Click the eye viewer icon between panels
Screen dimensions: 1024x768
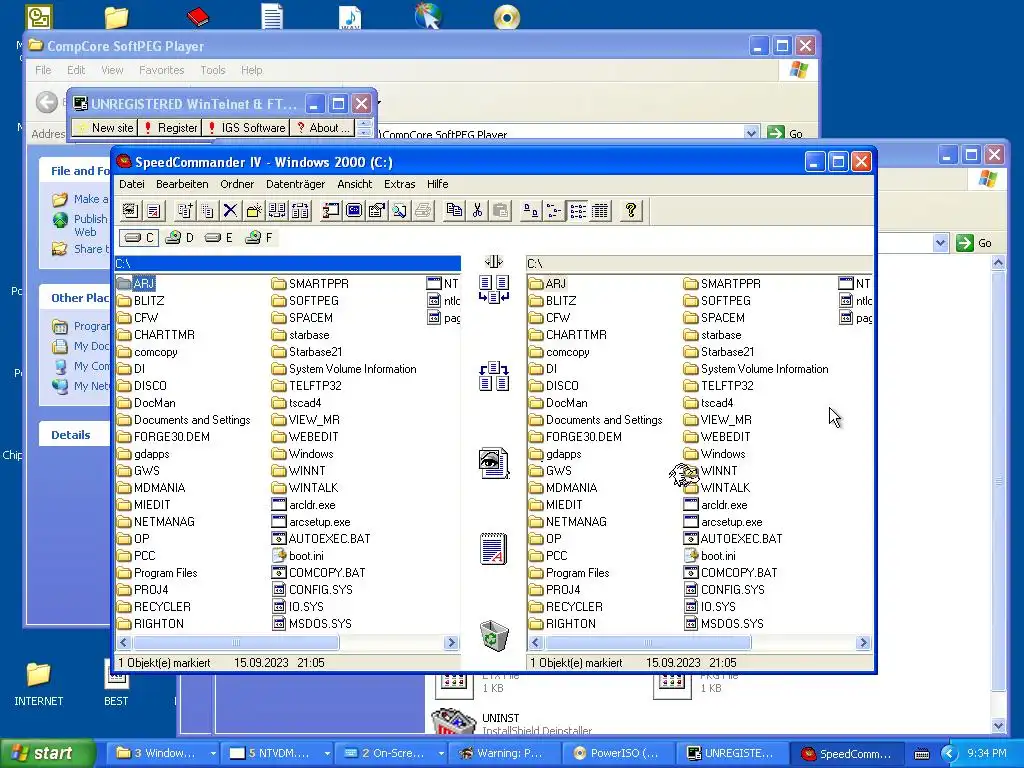click(494, 463)
